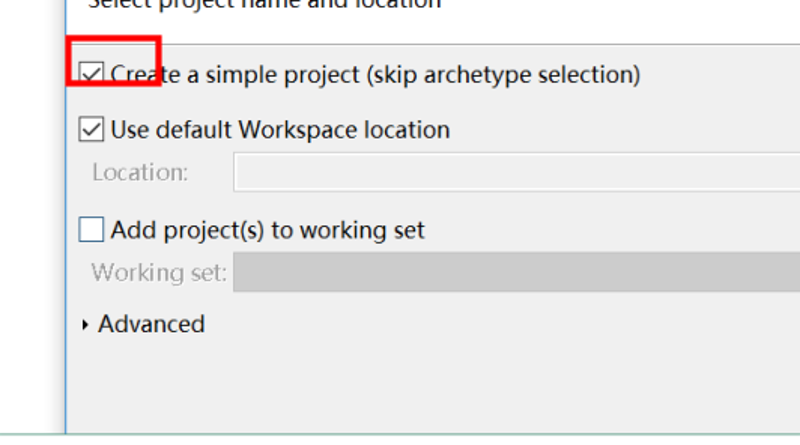Viewport: 800px width, 445px height.
Task: Click into the Location text field
Action: [516, 172]
